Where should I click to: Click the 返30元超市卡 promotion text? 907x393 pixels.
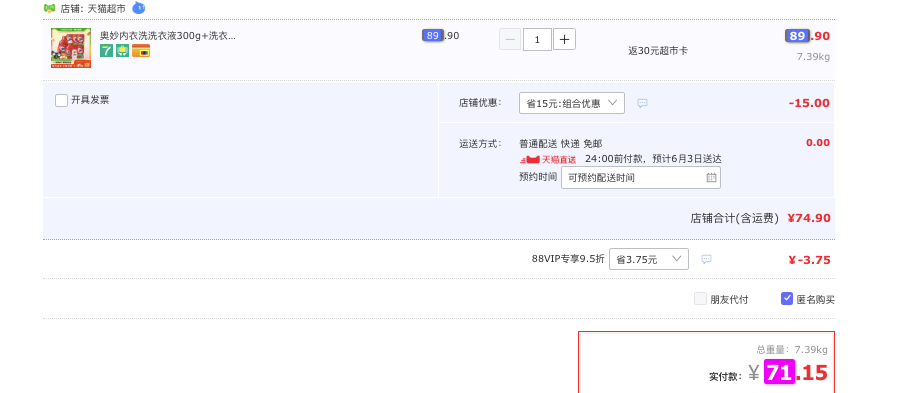[658, 51]
